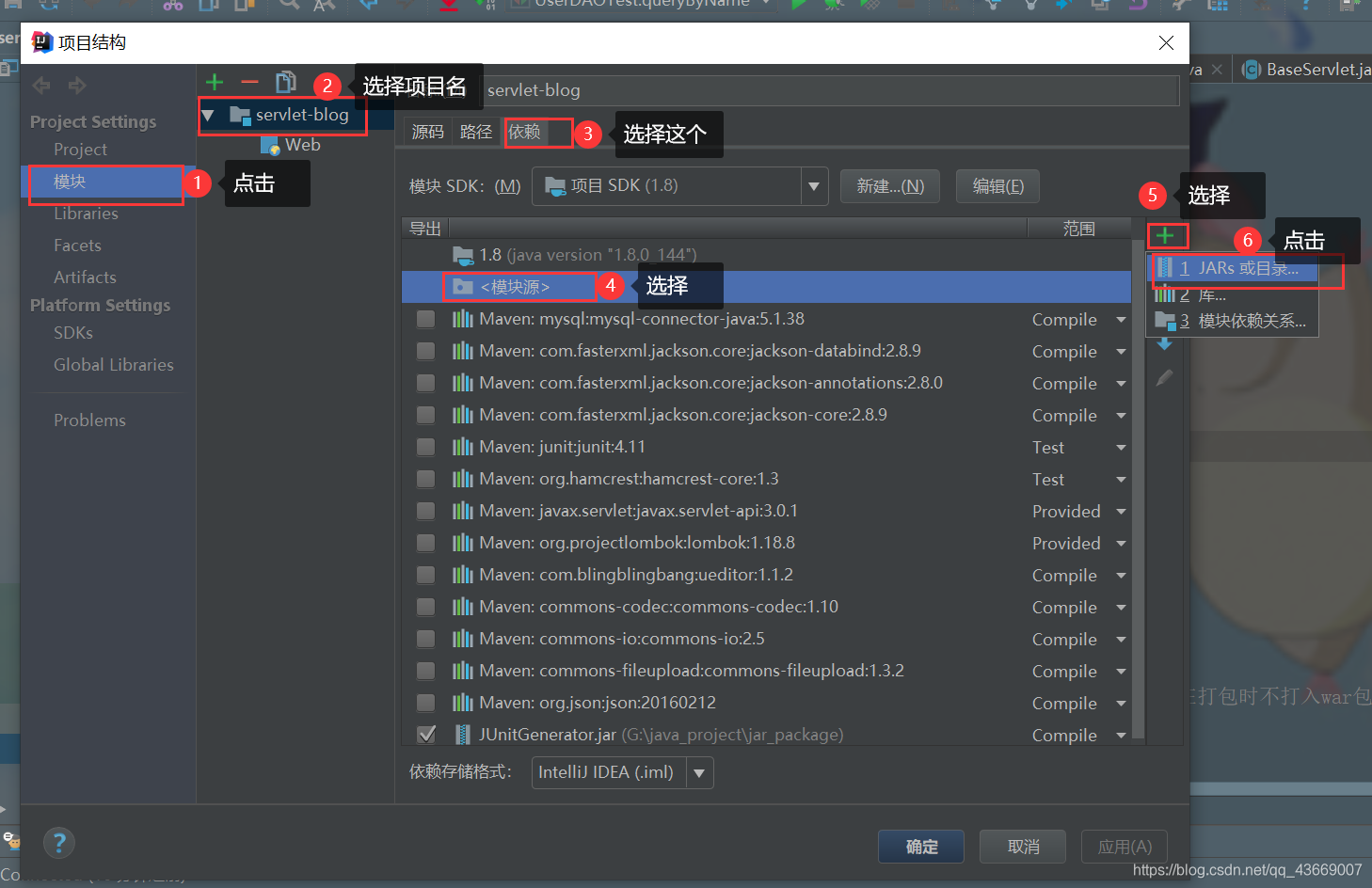Select the commons-fileupload:1.3.2 dependency row
The height and width of the screenshot is (888, 1372).
766,671
